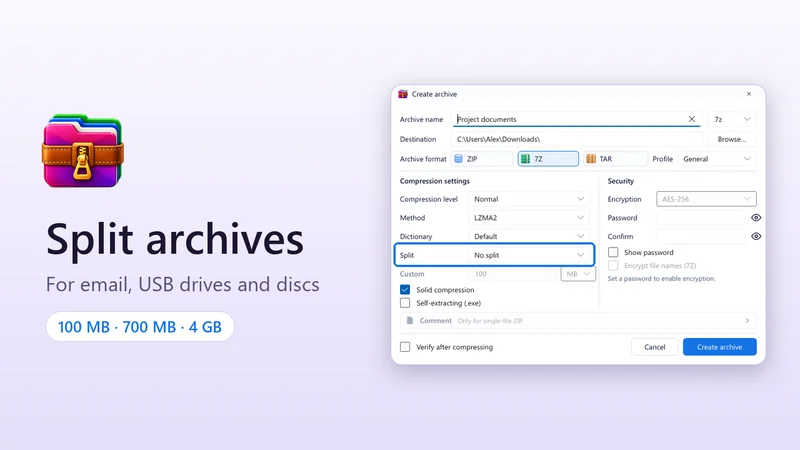Enable Verify after compressing checkbox
Screen dimensions: 800x450
tap(405, 347)
